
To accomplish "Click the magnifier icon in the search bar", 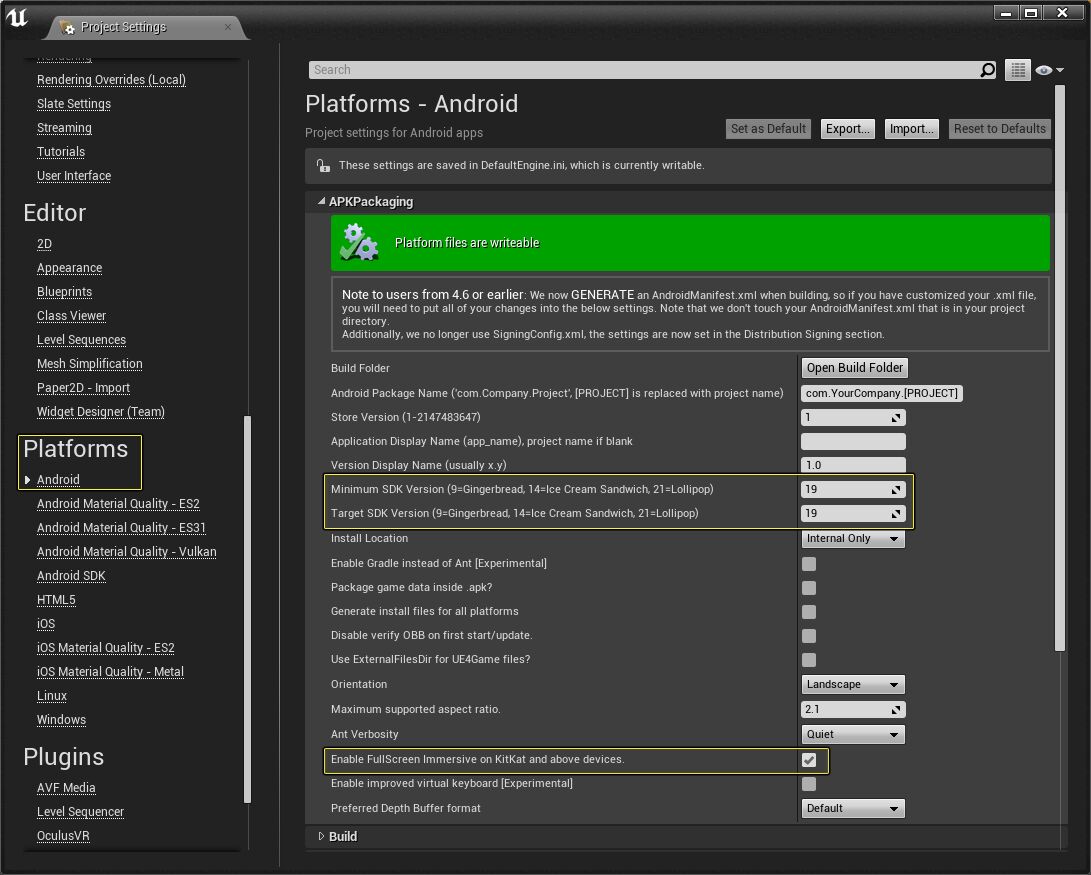I will click(987, 70).
